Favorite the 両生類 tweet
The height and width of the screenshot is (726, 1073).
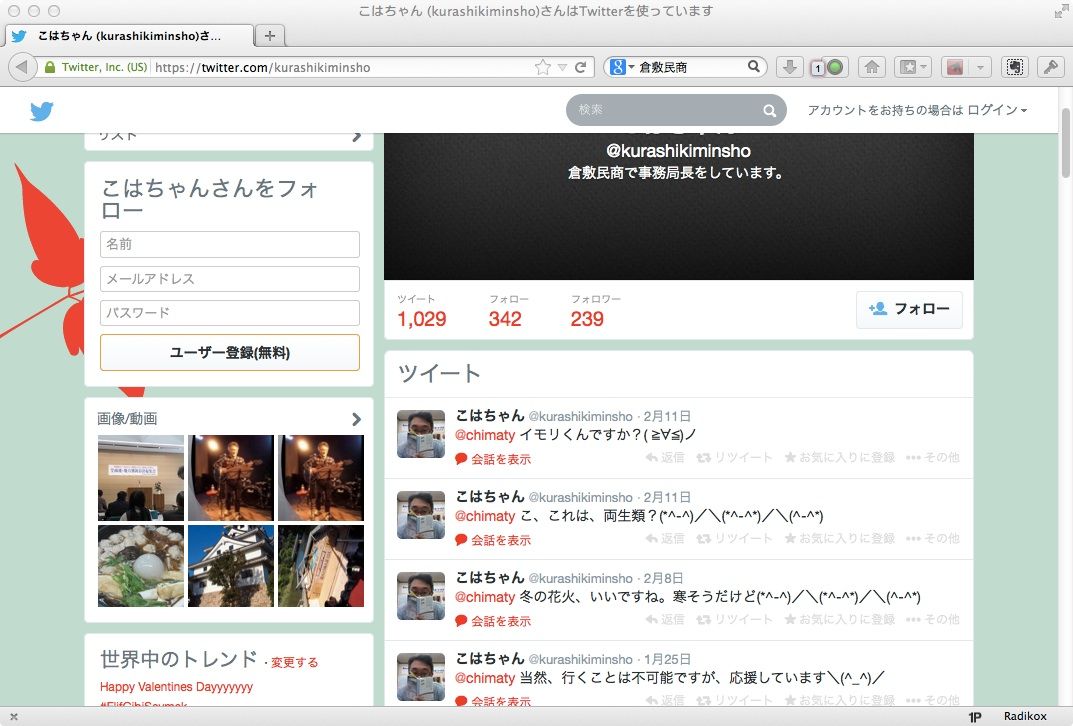pyautogui.click(x=839, y=539)
